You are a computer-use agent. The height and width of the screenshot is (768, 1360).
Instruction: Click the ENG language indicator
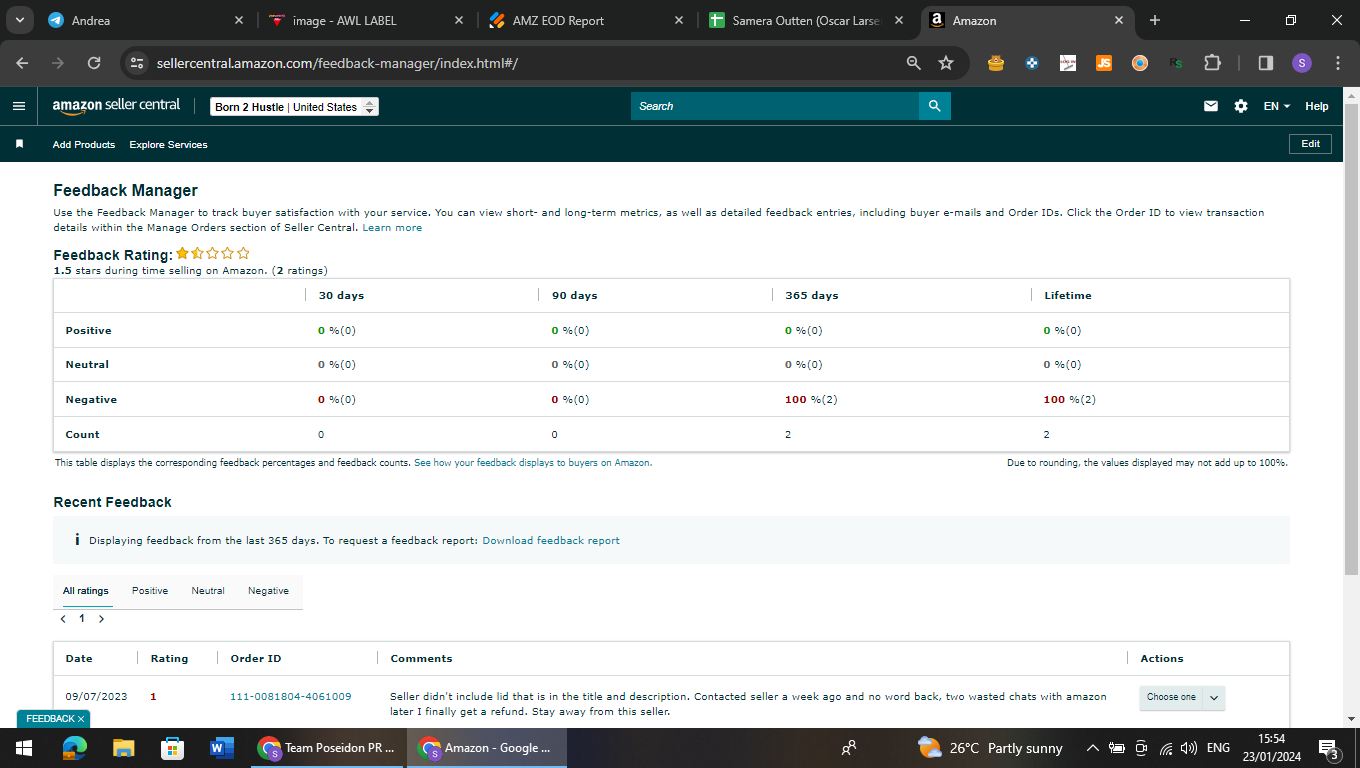(x=1218, y=748)
